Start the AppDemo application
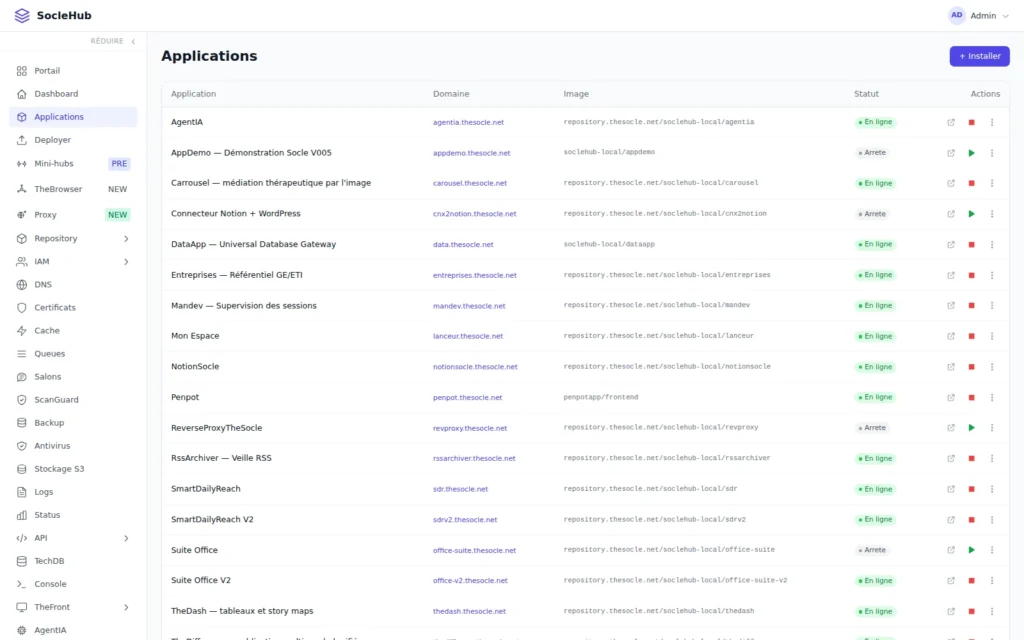The image size is (1024, 640). [971, 153]
